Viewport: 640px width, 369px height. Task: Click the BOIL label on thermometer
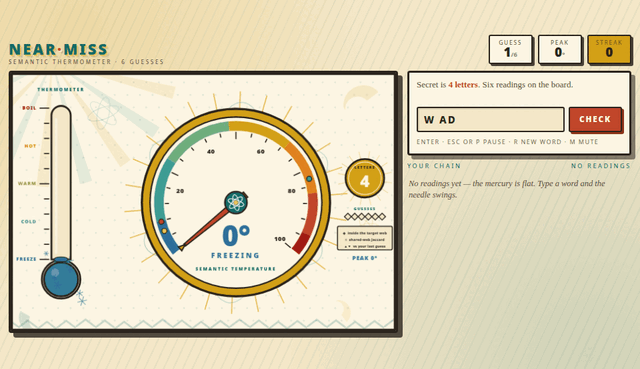29,108
